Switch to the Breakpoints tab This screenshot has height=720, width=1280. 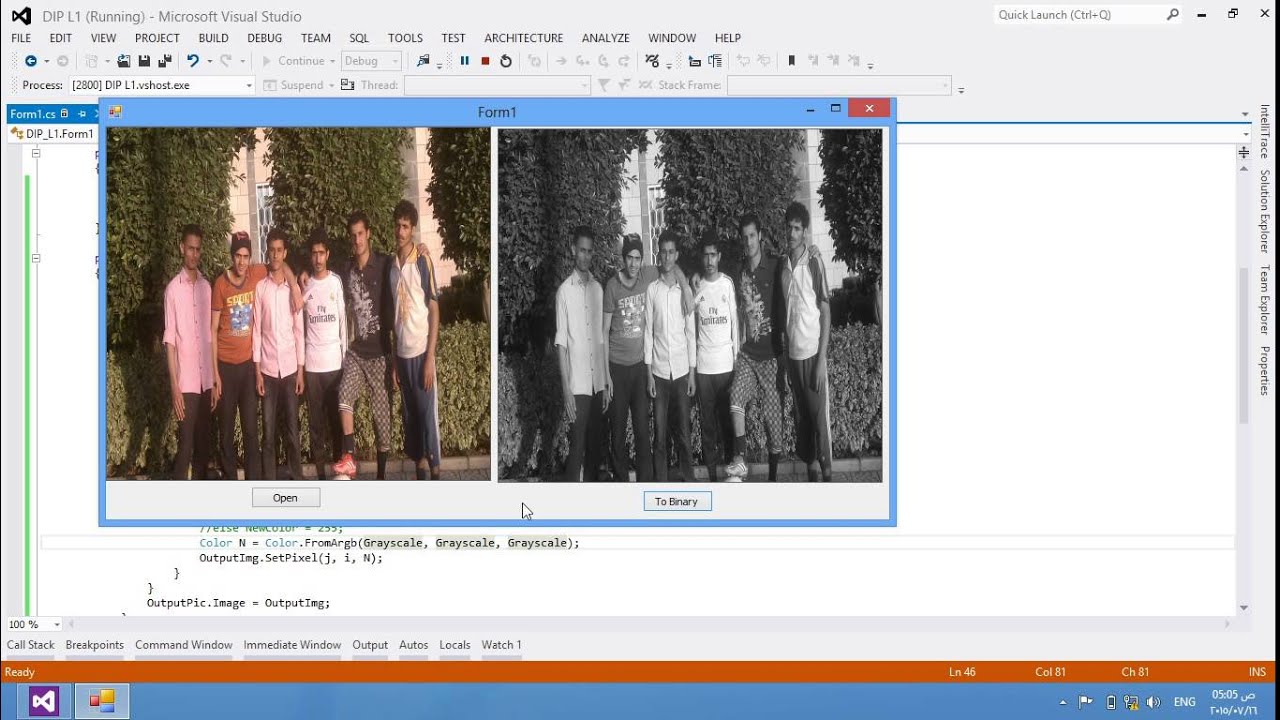point(95,645)
